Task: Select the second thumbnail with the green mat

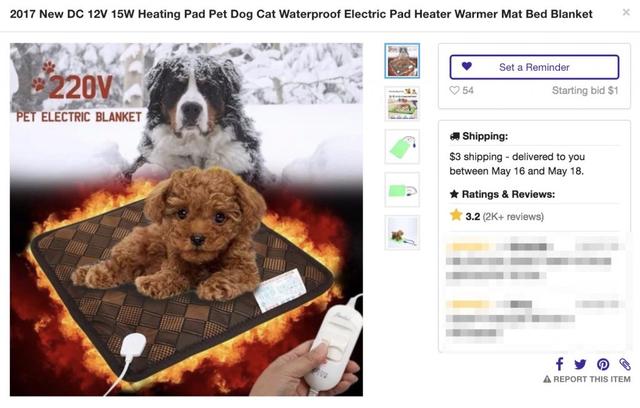Action: [x=402, y=104]
